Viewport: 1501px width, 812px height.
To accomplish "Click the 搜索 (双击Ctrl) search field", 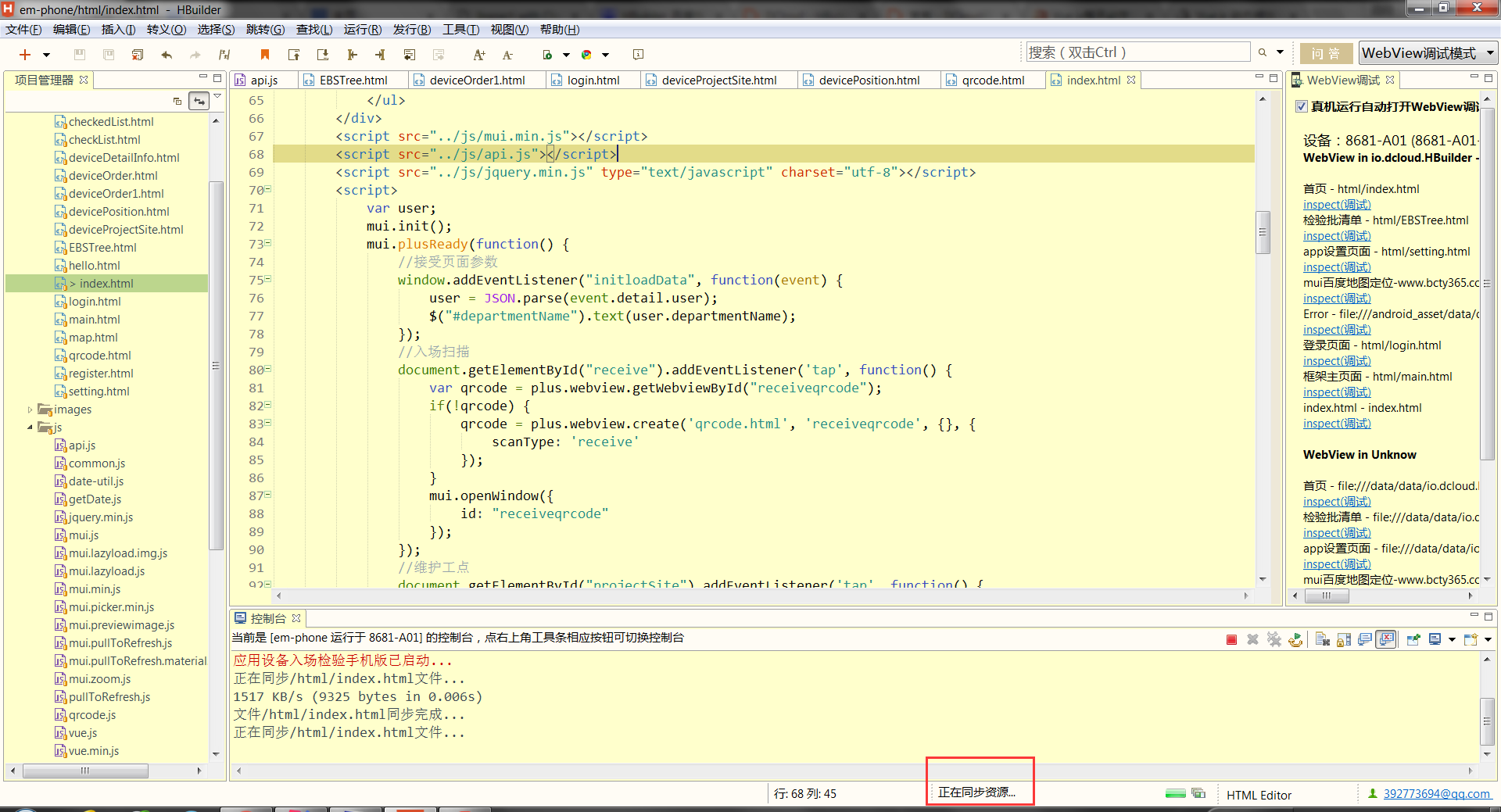I will 1137,52.
